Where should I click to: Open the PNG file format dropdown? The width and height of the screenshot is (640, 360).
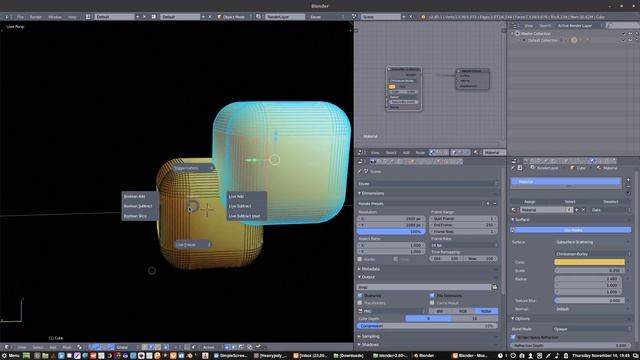(391, 311)
